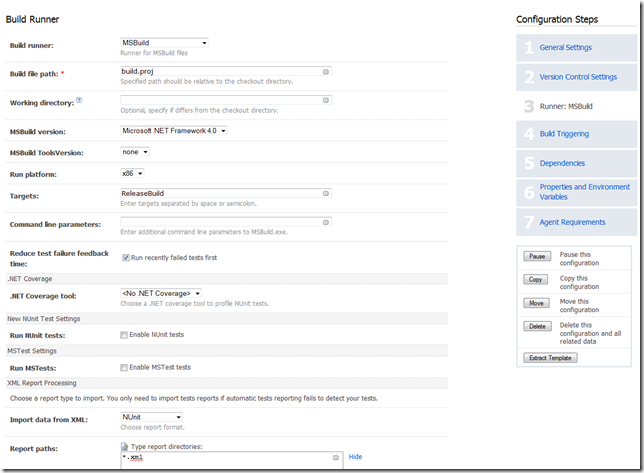644x473 pixels.
Task: Click the Extract Template button
Action: click(550, 358)
